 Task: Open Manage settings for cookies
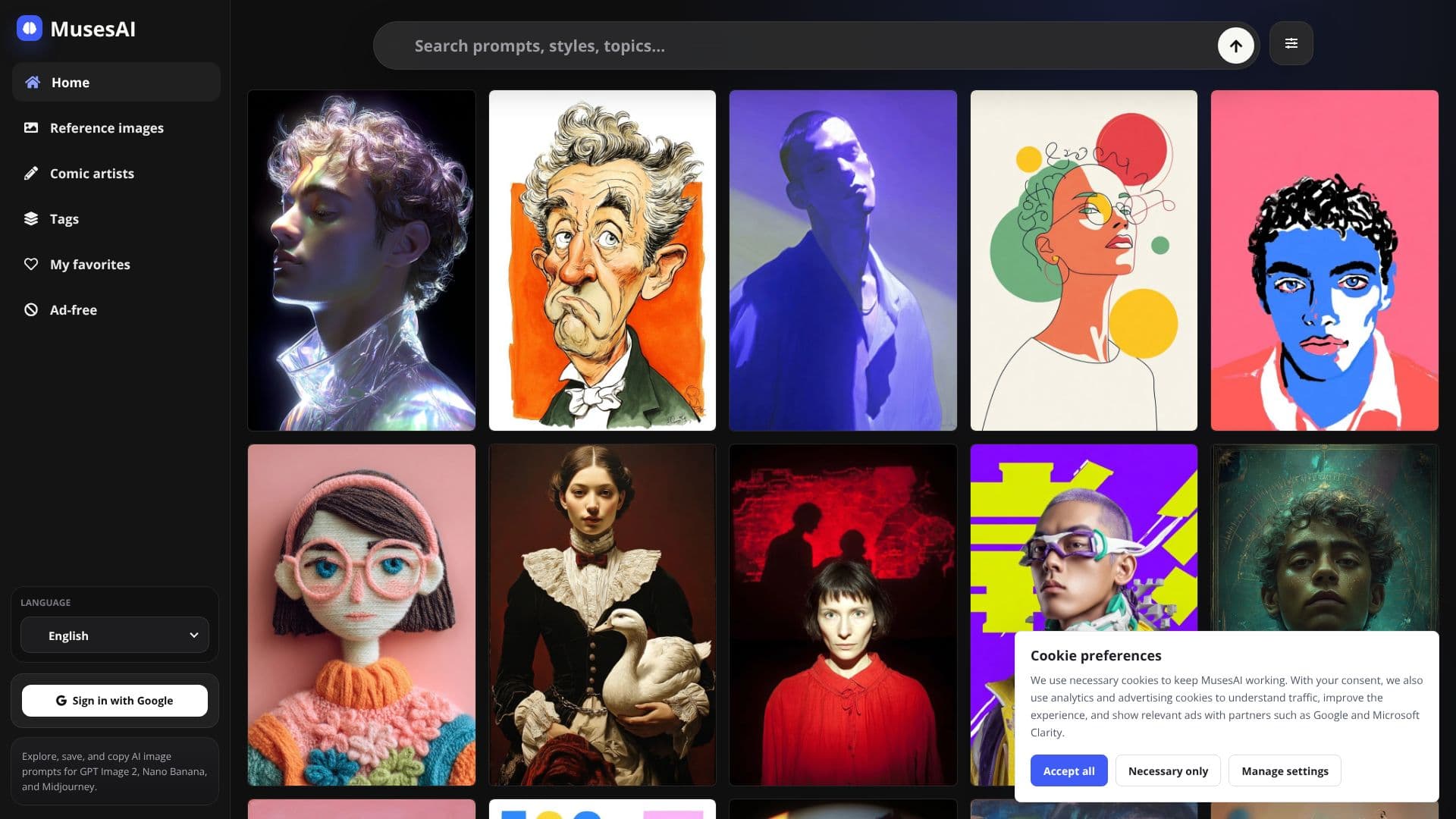coord(1285,770)
